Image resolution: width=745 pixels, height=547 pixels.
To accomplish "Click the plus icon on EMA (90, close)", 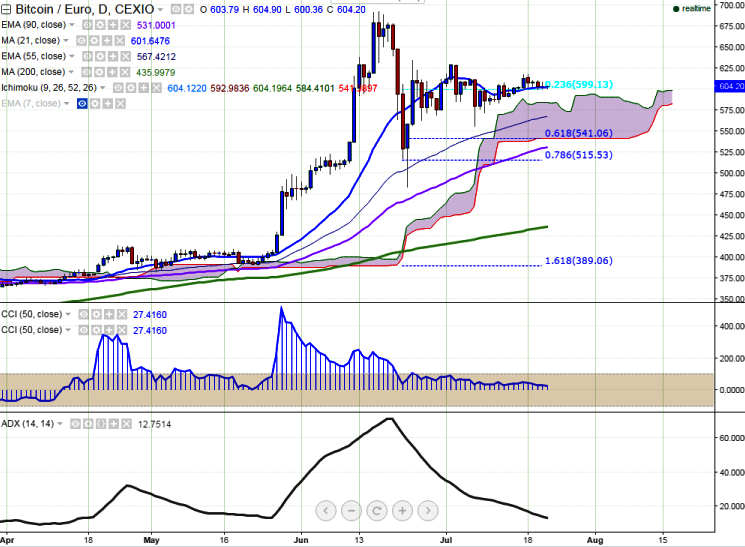I will [113, 25].
